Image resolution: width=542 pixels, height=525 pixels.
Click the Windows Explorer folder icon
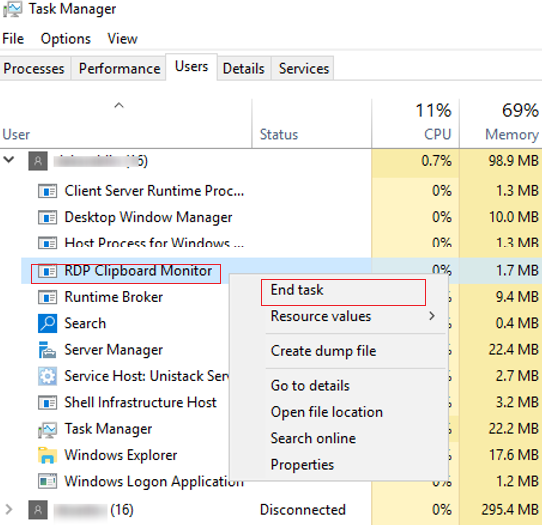(47, 455)
